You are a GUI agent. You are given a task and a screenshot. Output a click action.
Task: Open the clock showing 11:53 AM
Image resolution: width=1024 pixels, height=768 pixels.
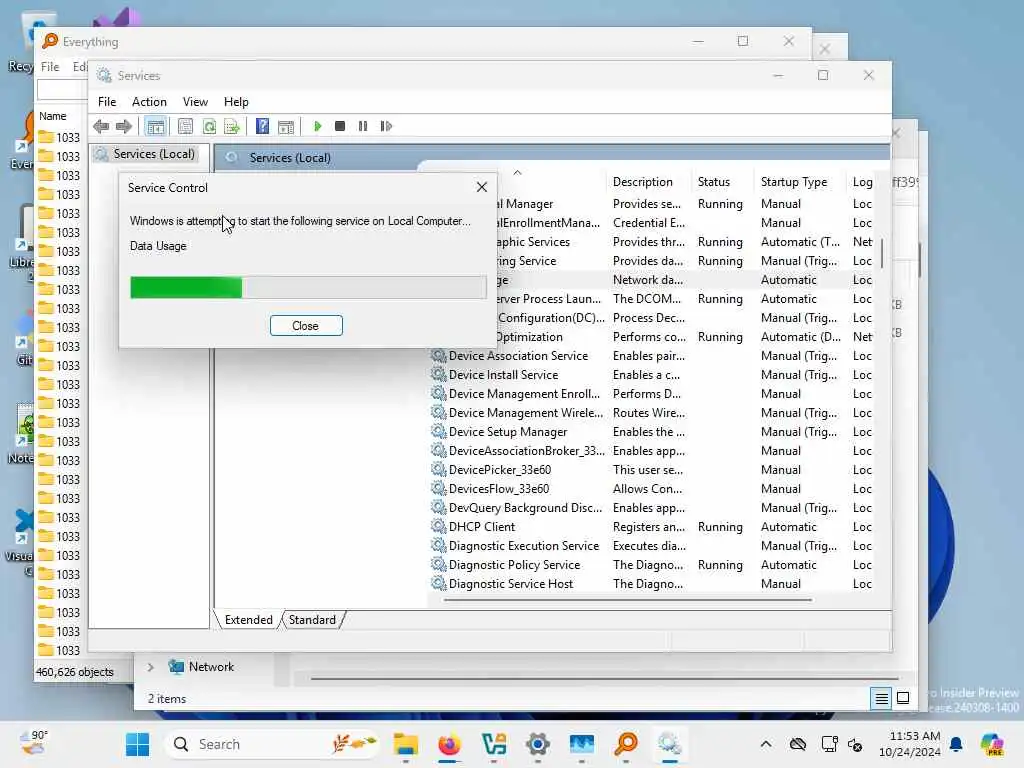(910, 744)
